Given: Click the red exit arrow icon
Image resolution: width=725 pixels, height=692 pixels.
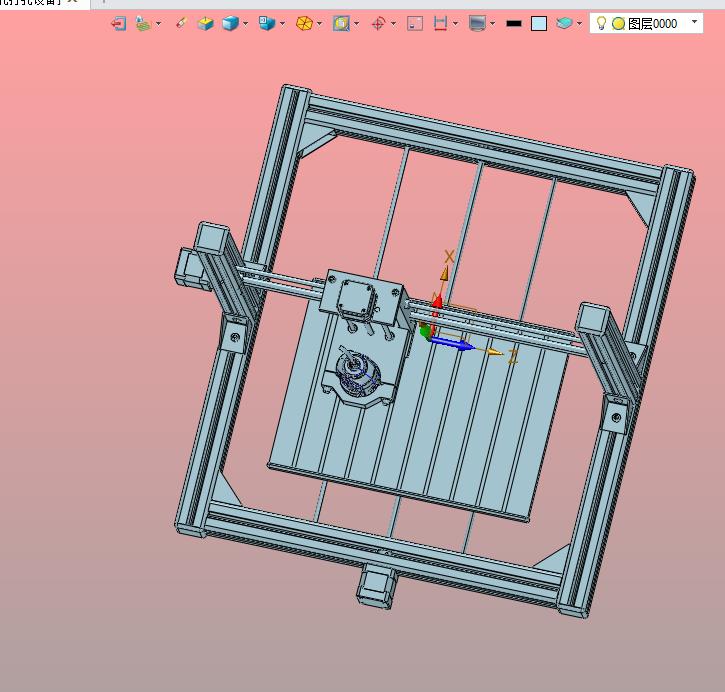Looking at the screenshot, I should [119, 23].
